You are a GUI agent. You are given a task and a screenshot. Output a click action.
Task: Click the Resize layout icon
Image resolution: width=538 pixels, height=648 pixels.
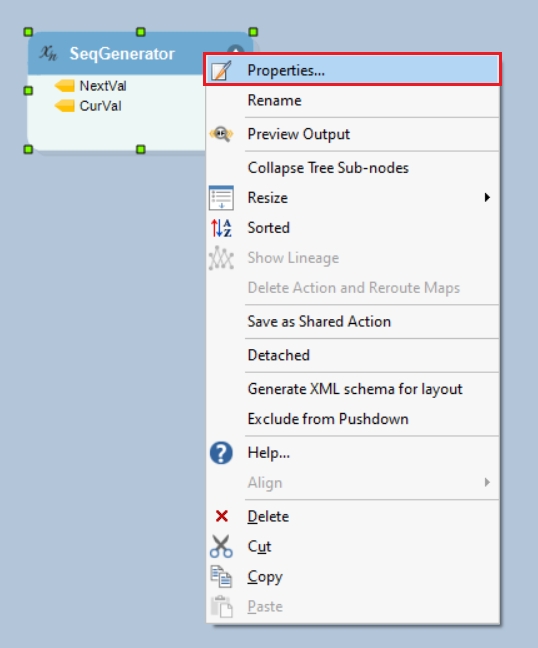coord(221,198)
